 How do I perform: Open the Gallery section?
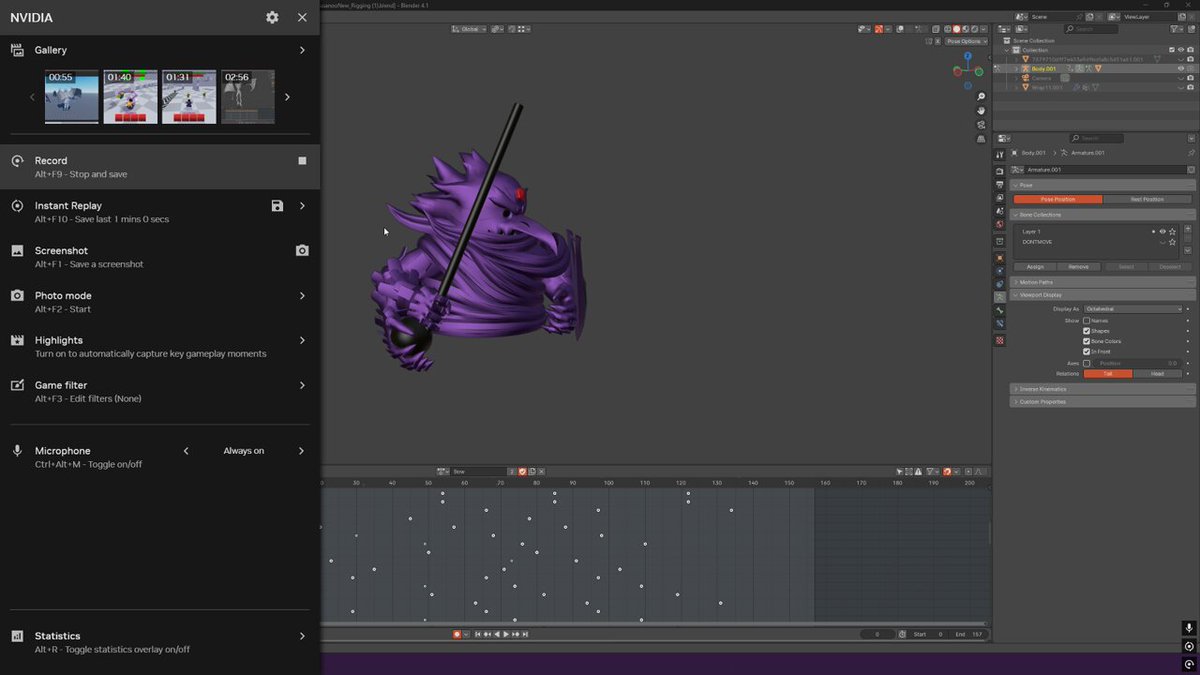(x=160, y=50)
